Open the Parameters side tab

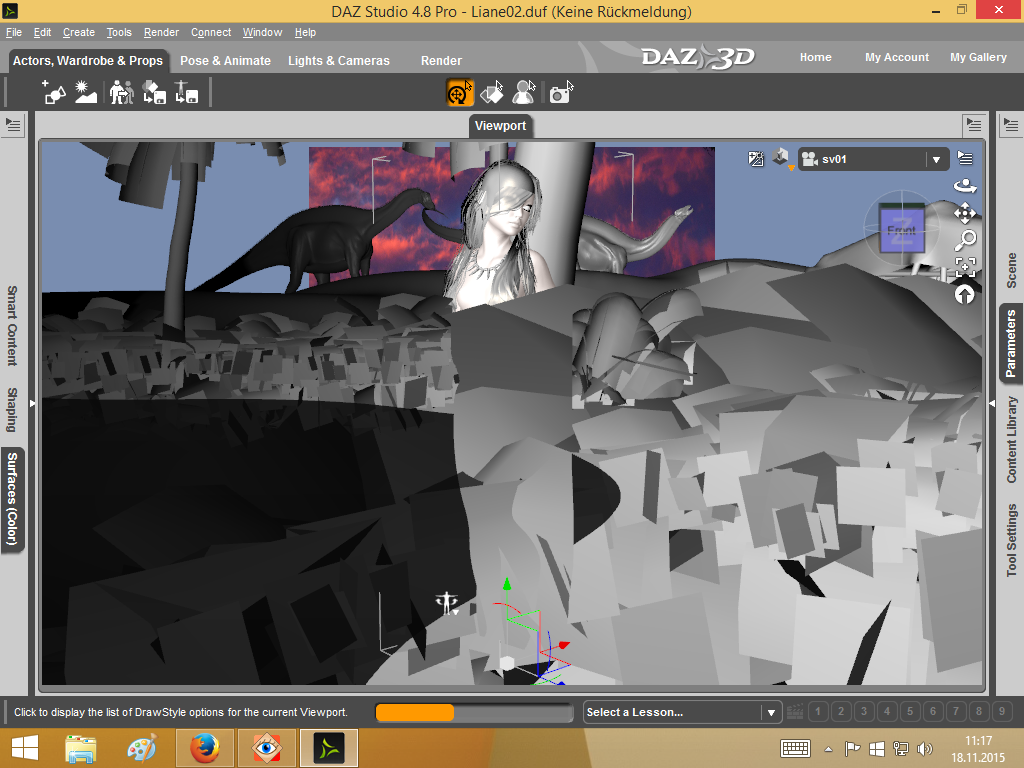1011,343
